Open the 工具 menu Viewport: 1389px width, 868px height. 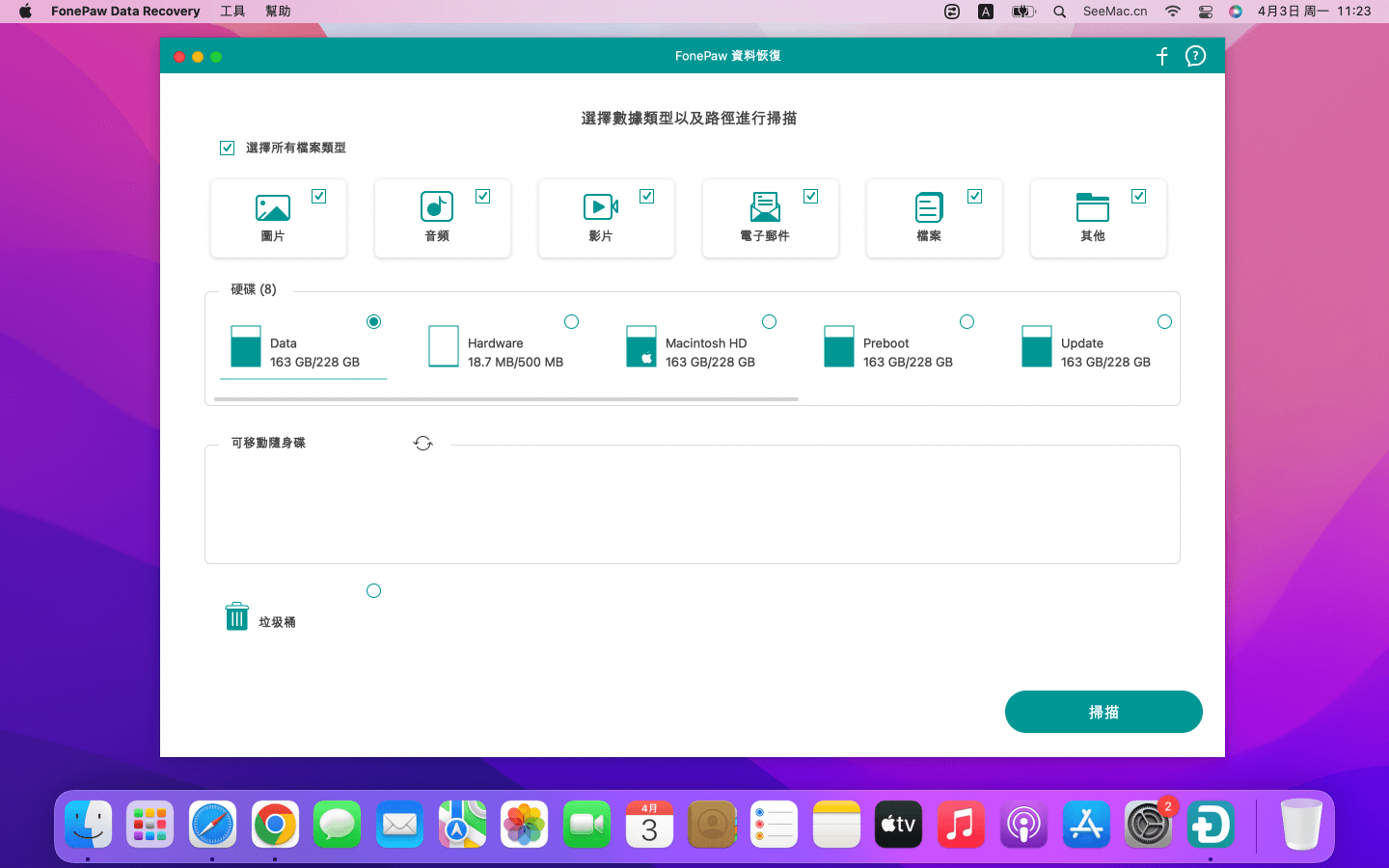tap(232, 12)
